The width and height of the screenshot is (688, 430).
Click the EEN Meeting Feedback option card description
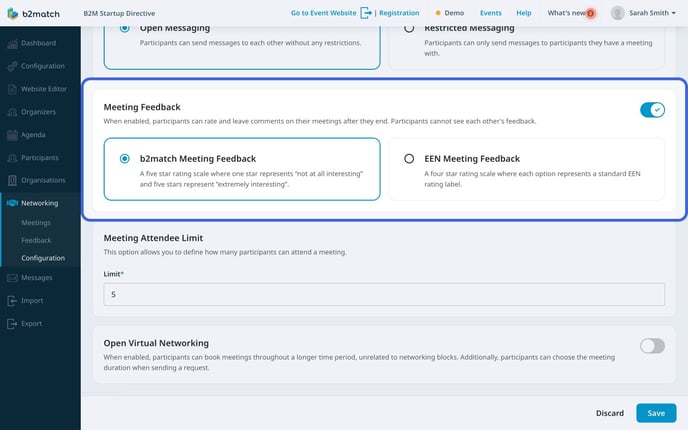pyautogui.click(x=532, y=179)
